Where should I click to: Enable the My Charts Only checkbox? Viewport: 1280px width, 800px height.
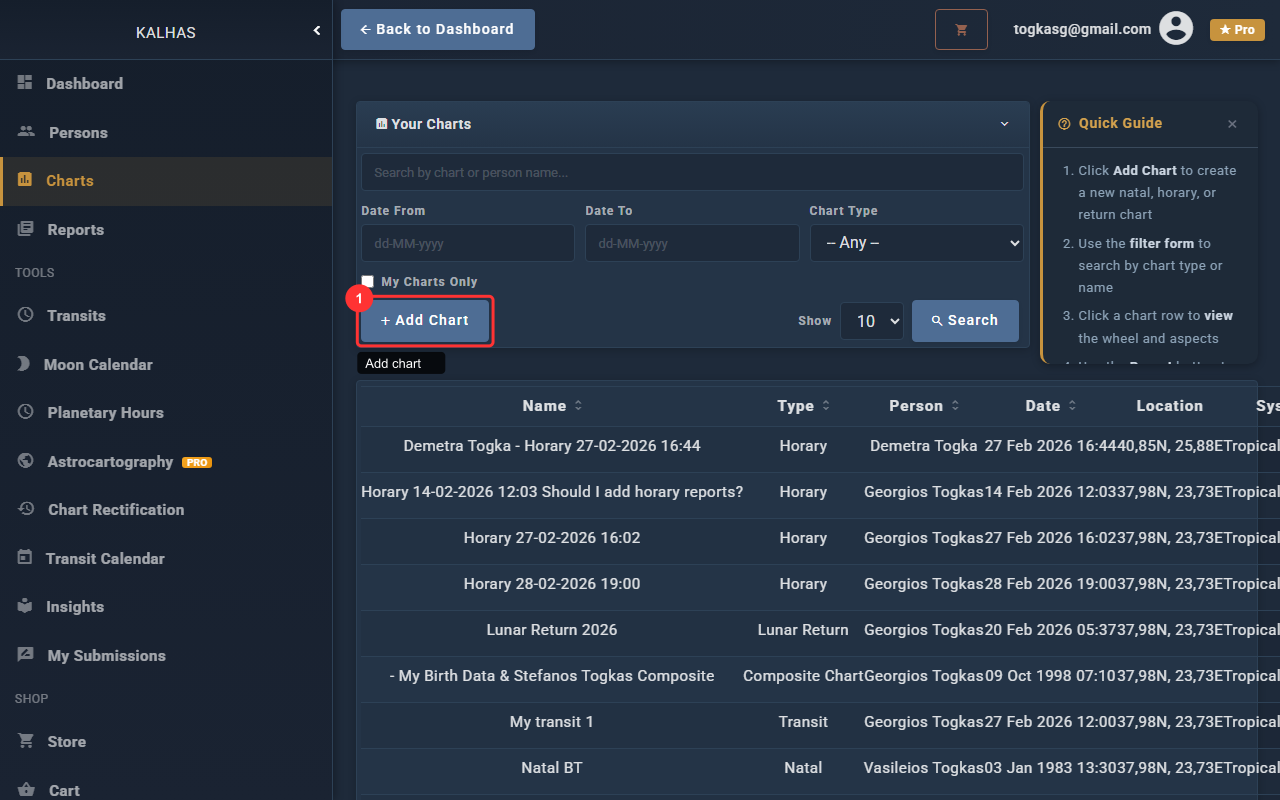tap(368, 282)
